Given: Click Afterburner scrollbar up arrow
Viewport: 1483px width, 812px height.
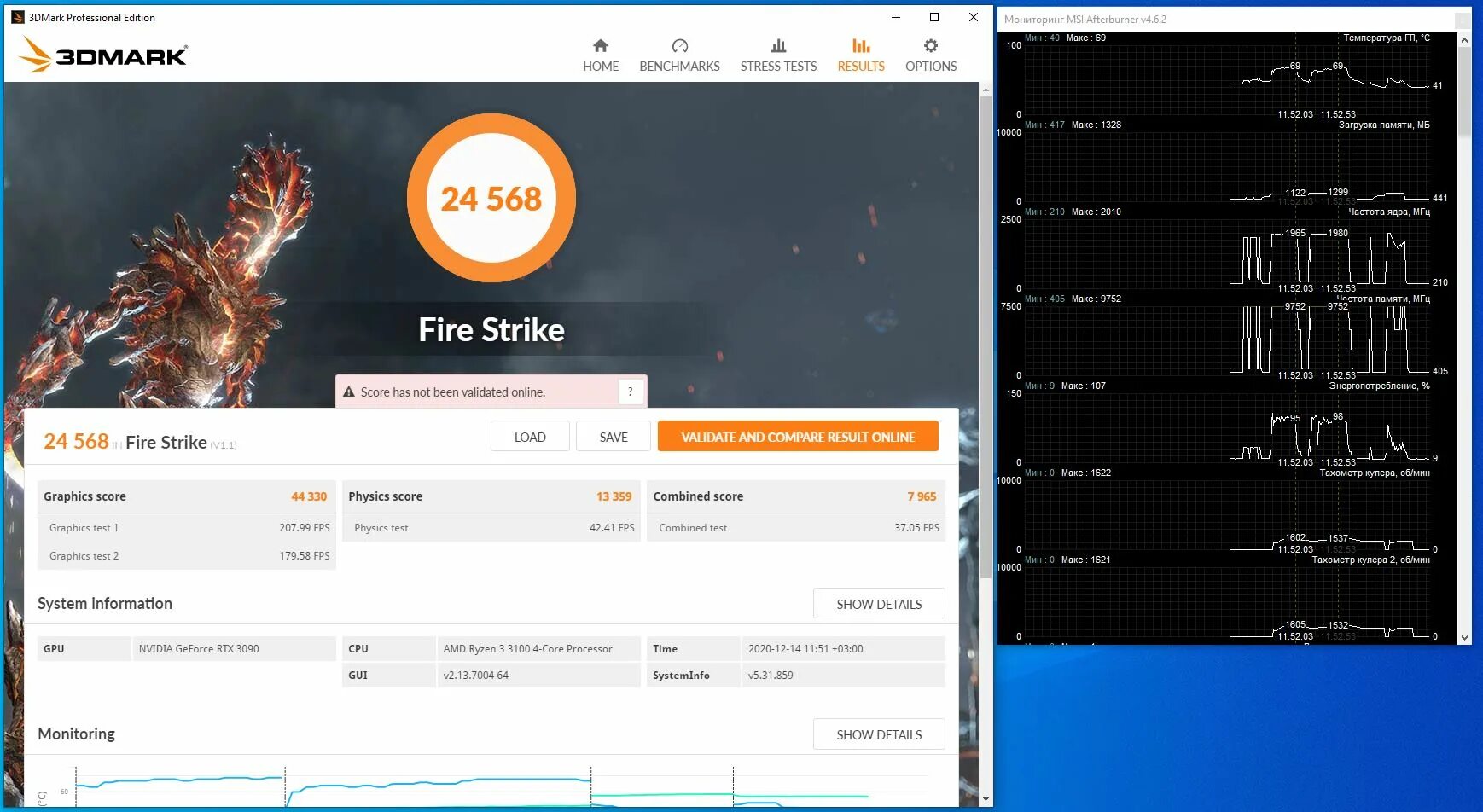Looking at the screenshot, I should point(1464,39).
